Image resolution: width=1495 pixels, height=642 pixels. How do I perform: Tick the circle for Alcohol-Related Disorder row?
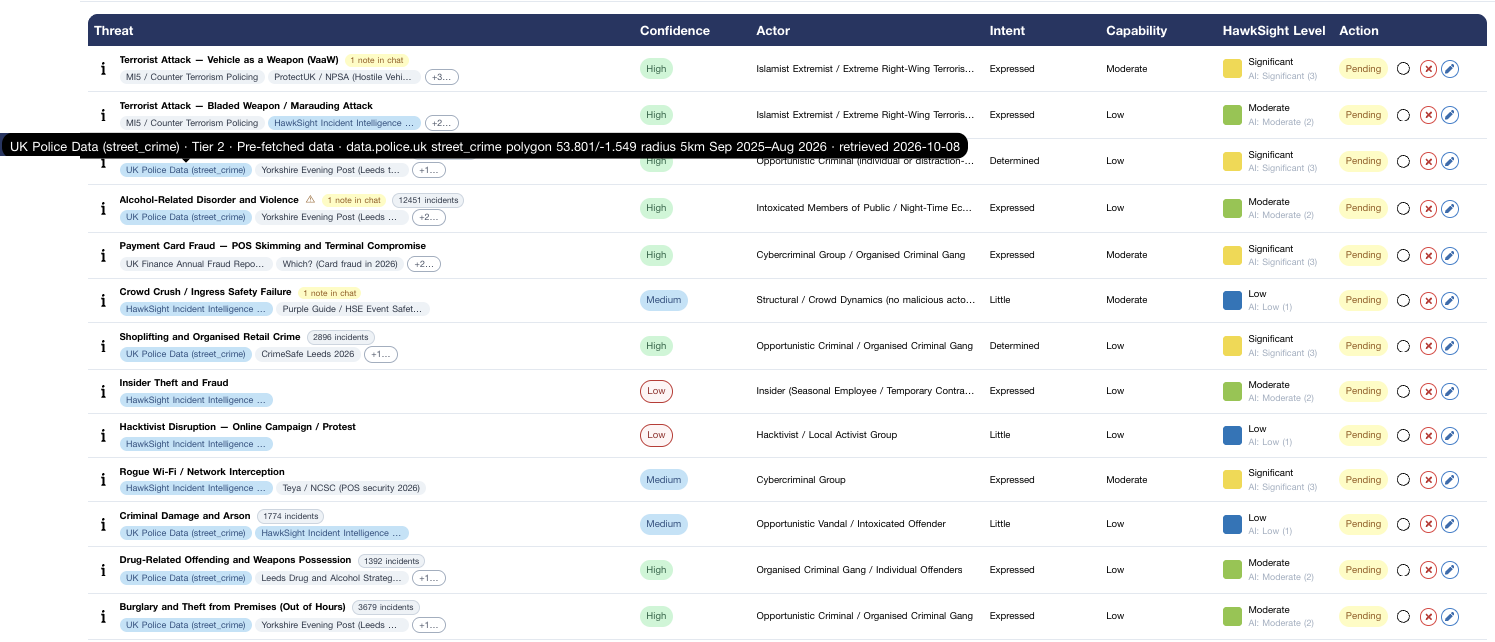[1403, 208]
